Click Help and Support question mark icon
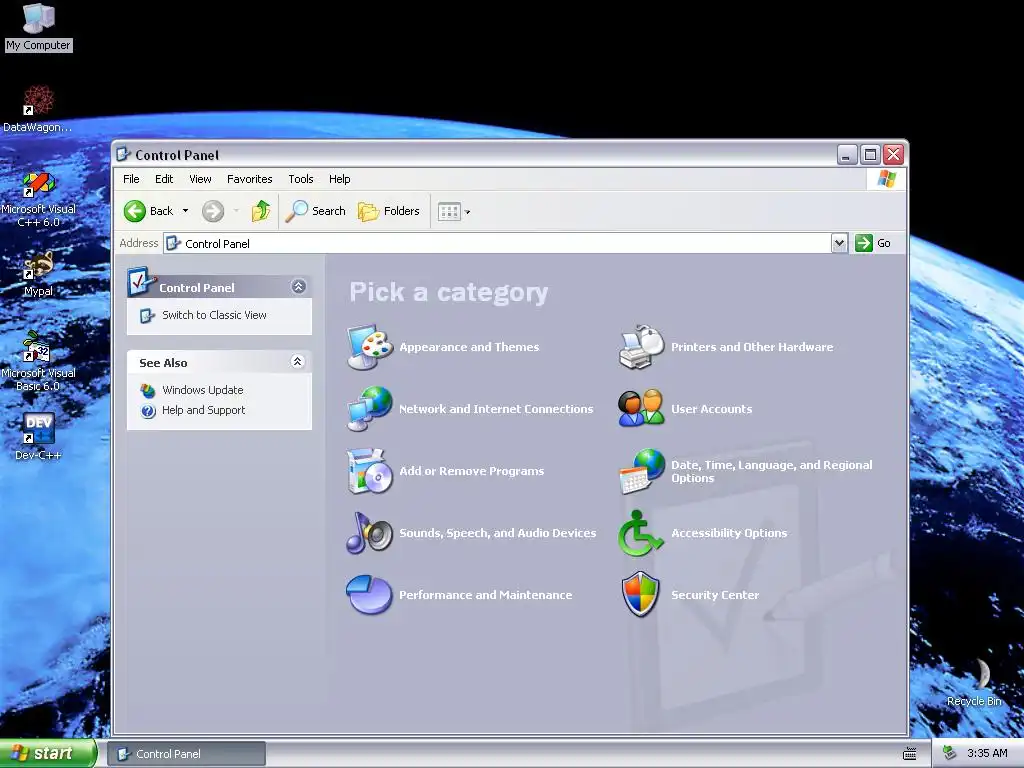This screenshot has width=1024, height=768. click(148, 411)
